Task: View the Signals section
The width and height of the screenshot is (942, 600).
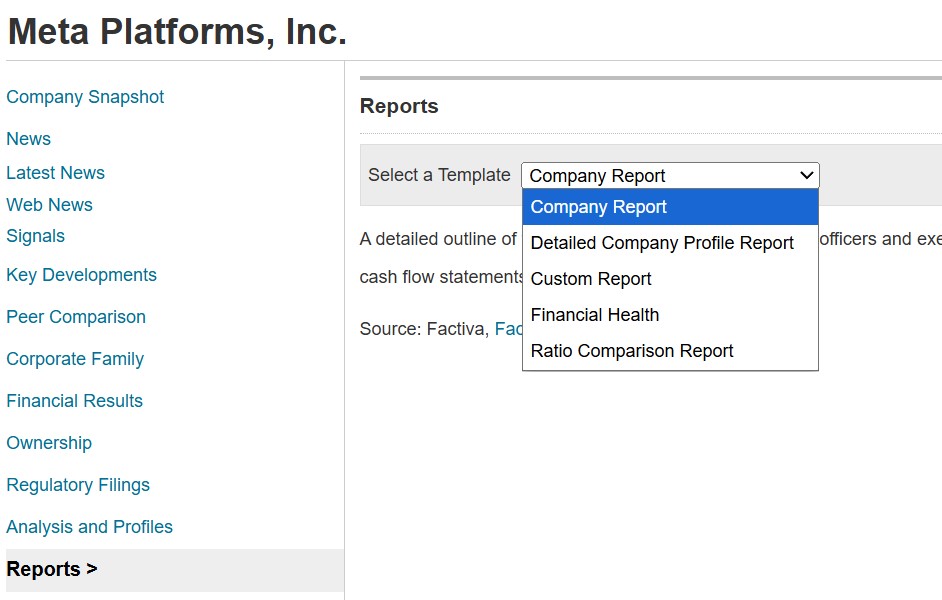Action: click(35, 236)
